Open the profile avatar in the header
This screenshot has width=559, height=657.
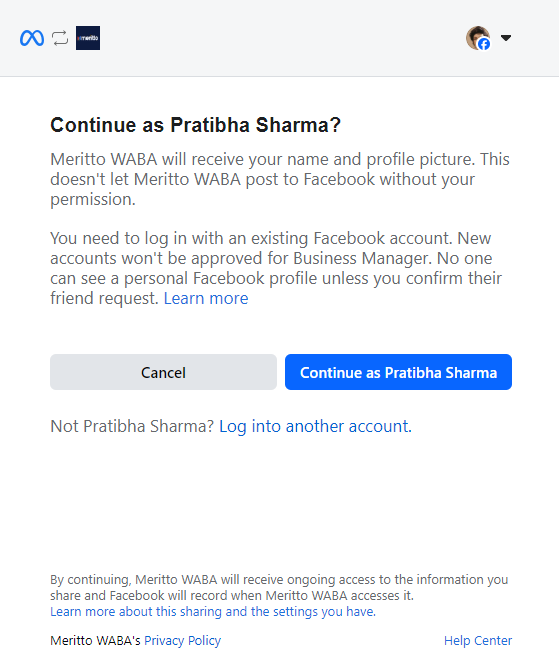(478, 38)
